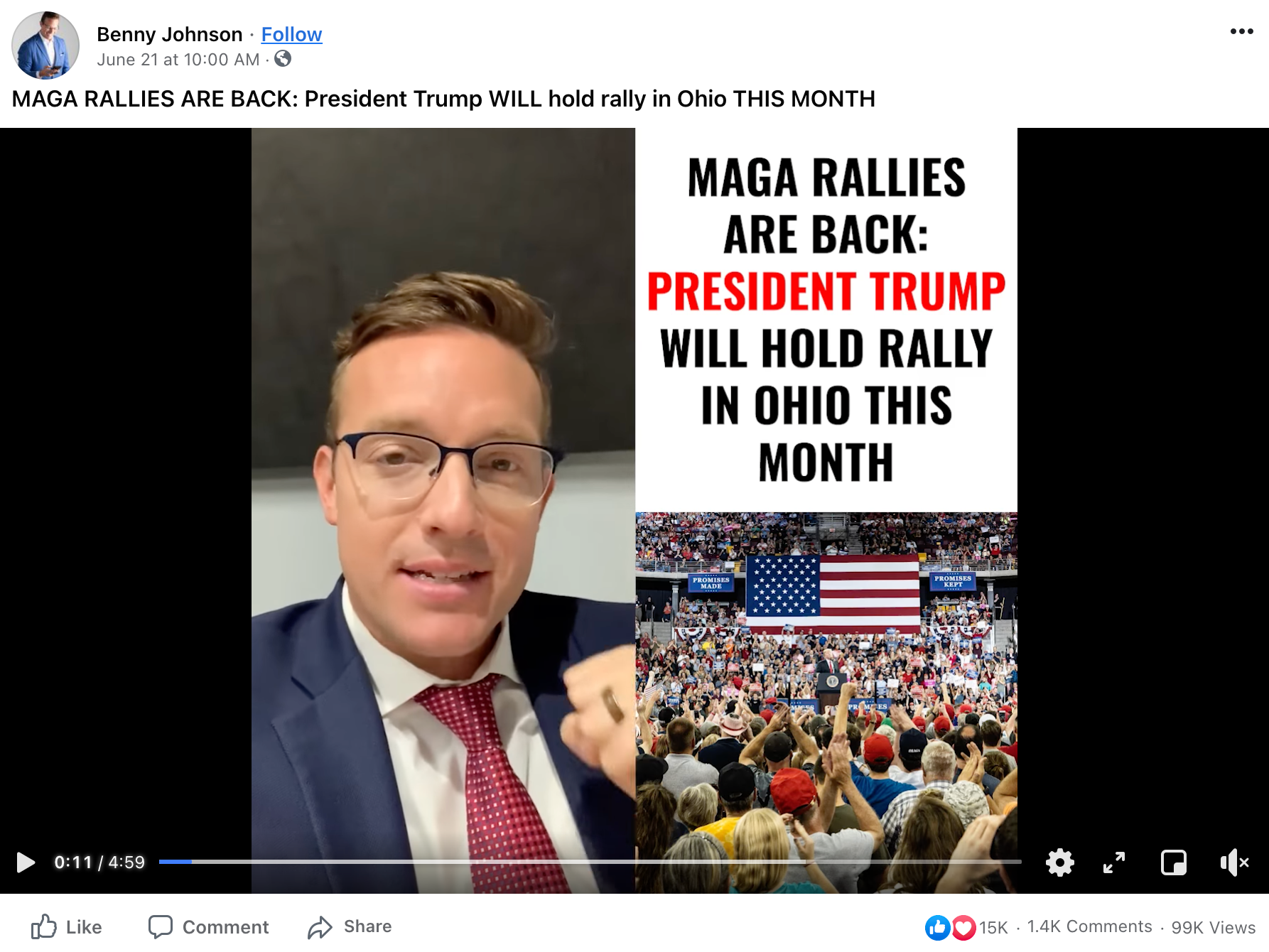This screenshot has width=1269, height=952.
Task: Click the blue thumbs-up reaction icon
Action: coord(938,927)
